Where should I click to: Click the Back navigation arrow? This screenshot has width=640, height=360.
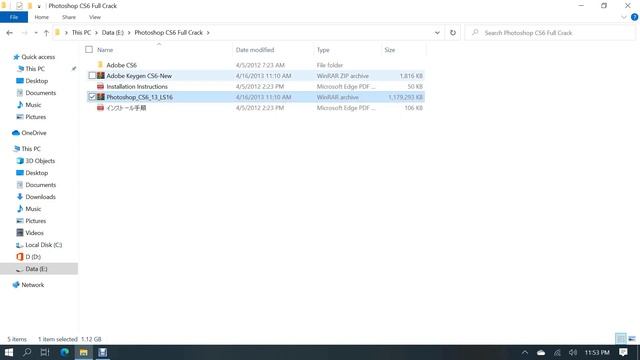click(9, 33)
